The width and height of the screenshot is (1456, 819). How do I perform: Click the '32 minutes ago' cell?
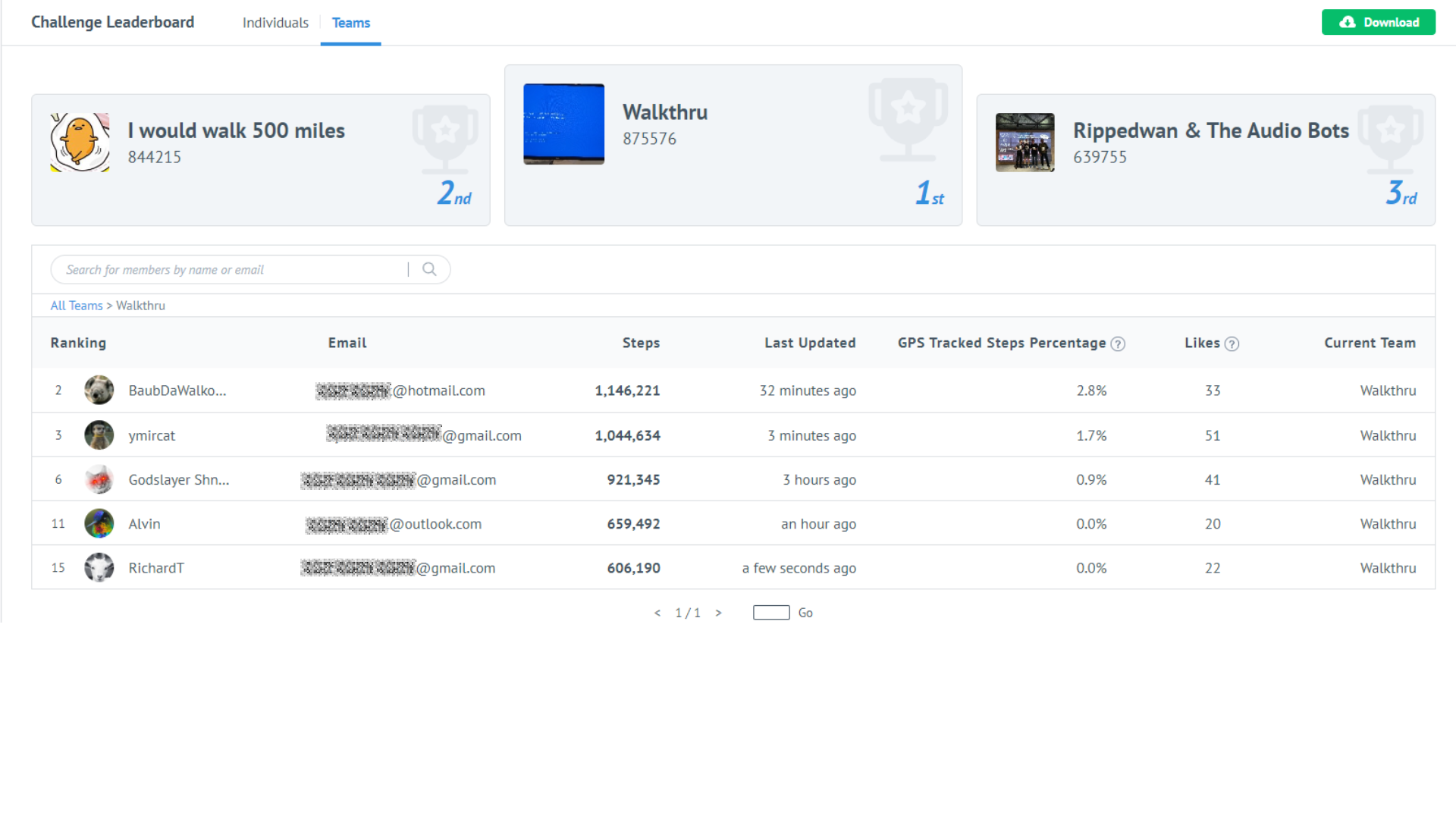tap(808, 391)
